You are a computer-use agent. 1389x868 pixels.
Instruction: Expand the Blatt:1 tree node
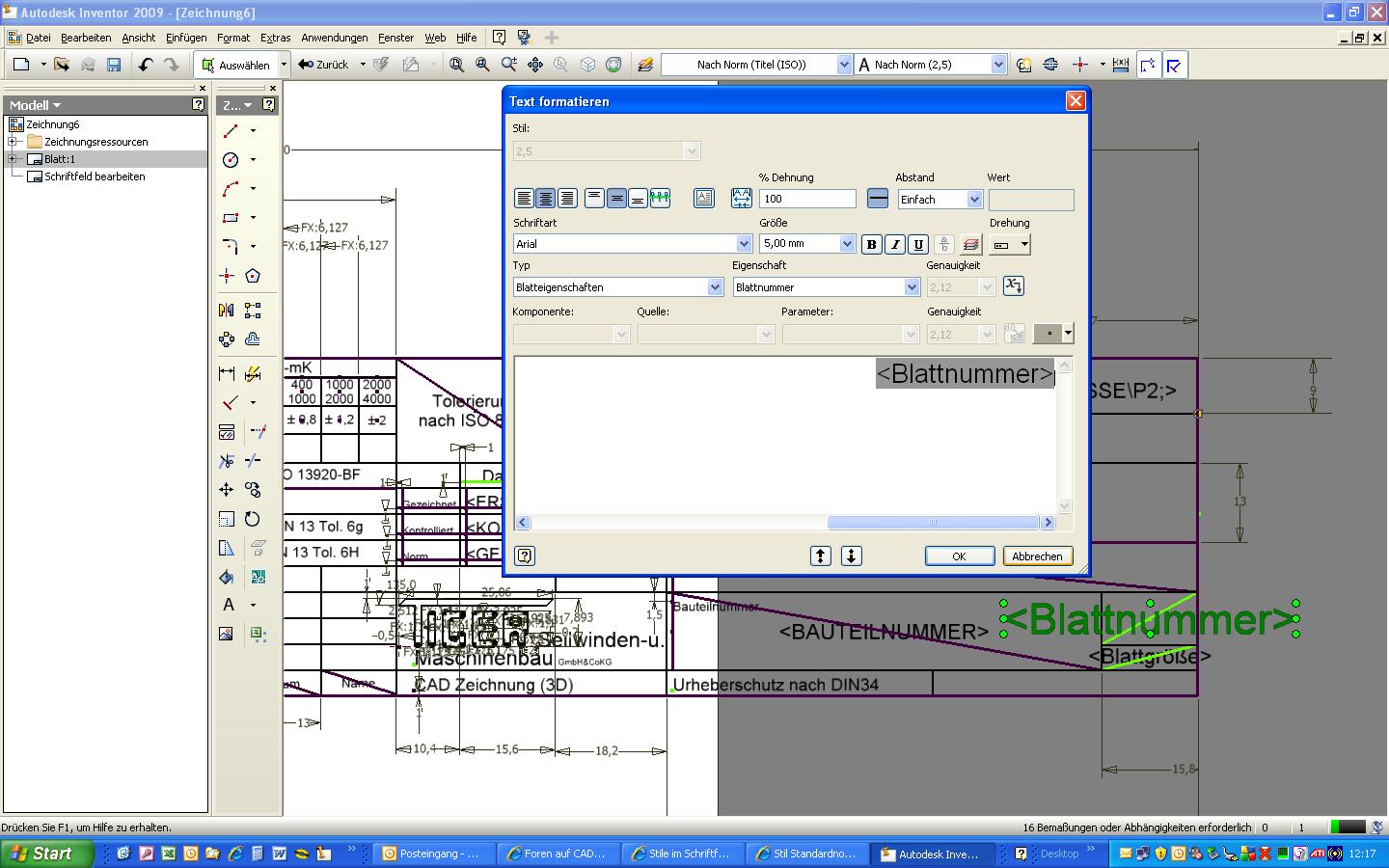(x=14, y=159)
